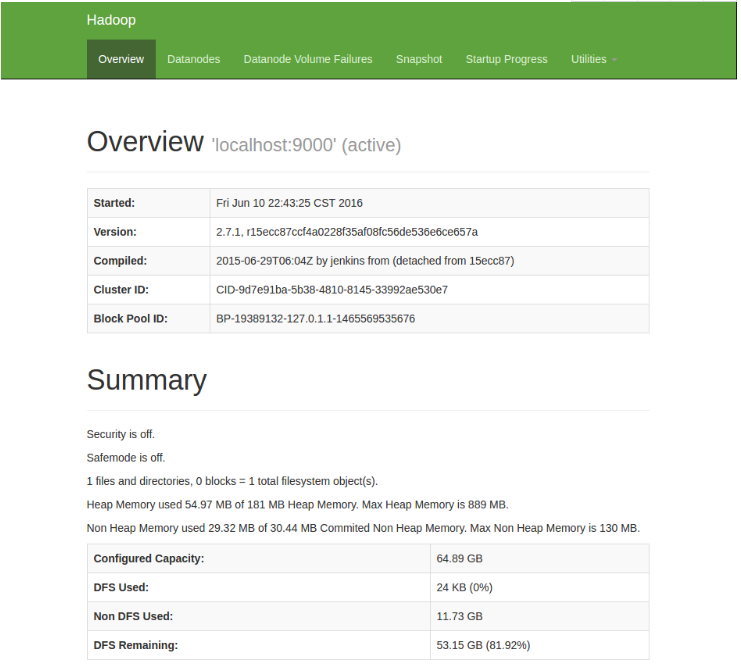Switch to the Snapshot tab
The height and width of the screenshot is (665, 741).
click(418, 59)
